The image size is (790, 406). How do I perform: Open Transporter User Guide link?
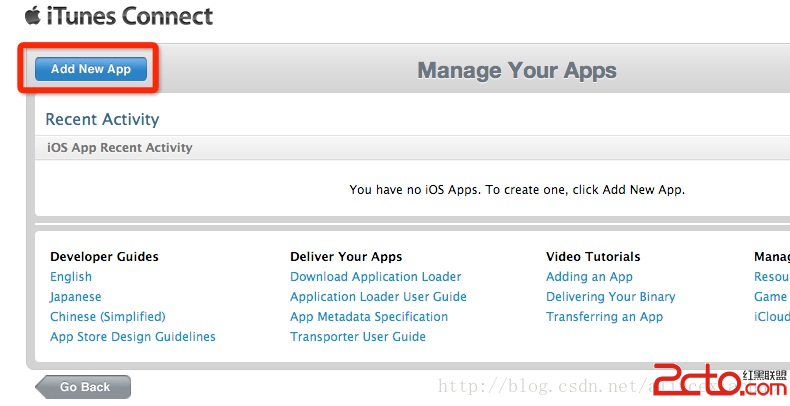(358, 337)
